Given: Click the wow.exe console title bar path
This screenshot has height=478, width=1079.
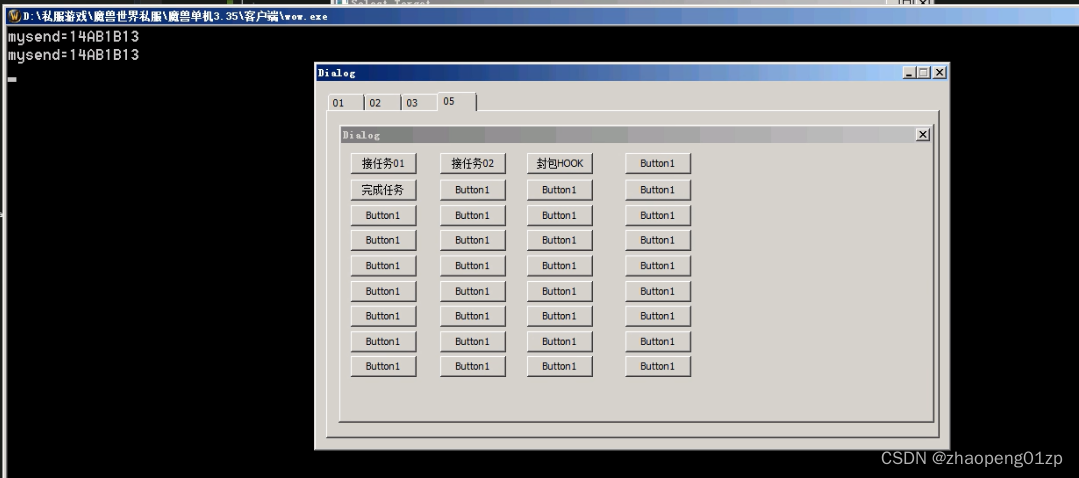Looking at the screenshot, I should [175, 16].
